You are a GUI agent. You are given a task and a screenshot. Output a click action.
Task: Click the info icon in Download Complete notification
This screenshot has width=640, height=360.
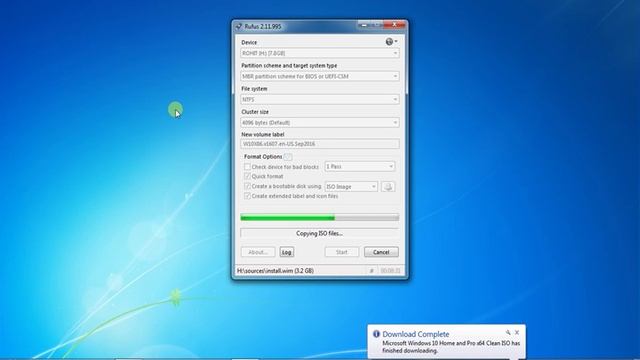coord(376,334)
